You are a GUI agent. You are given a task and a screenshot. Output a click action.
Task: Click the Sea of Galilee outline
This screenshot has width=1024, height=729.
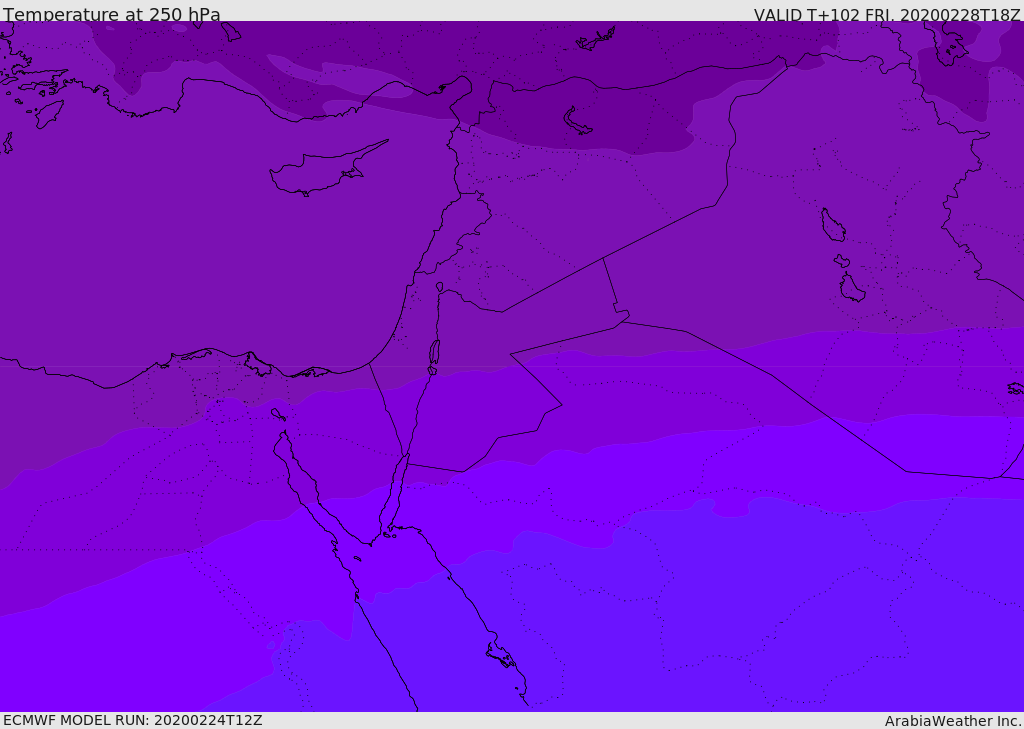click(440, 287)
